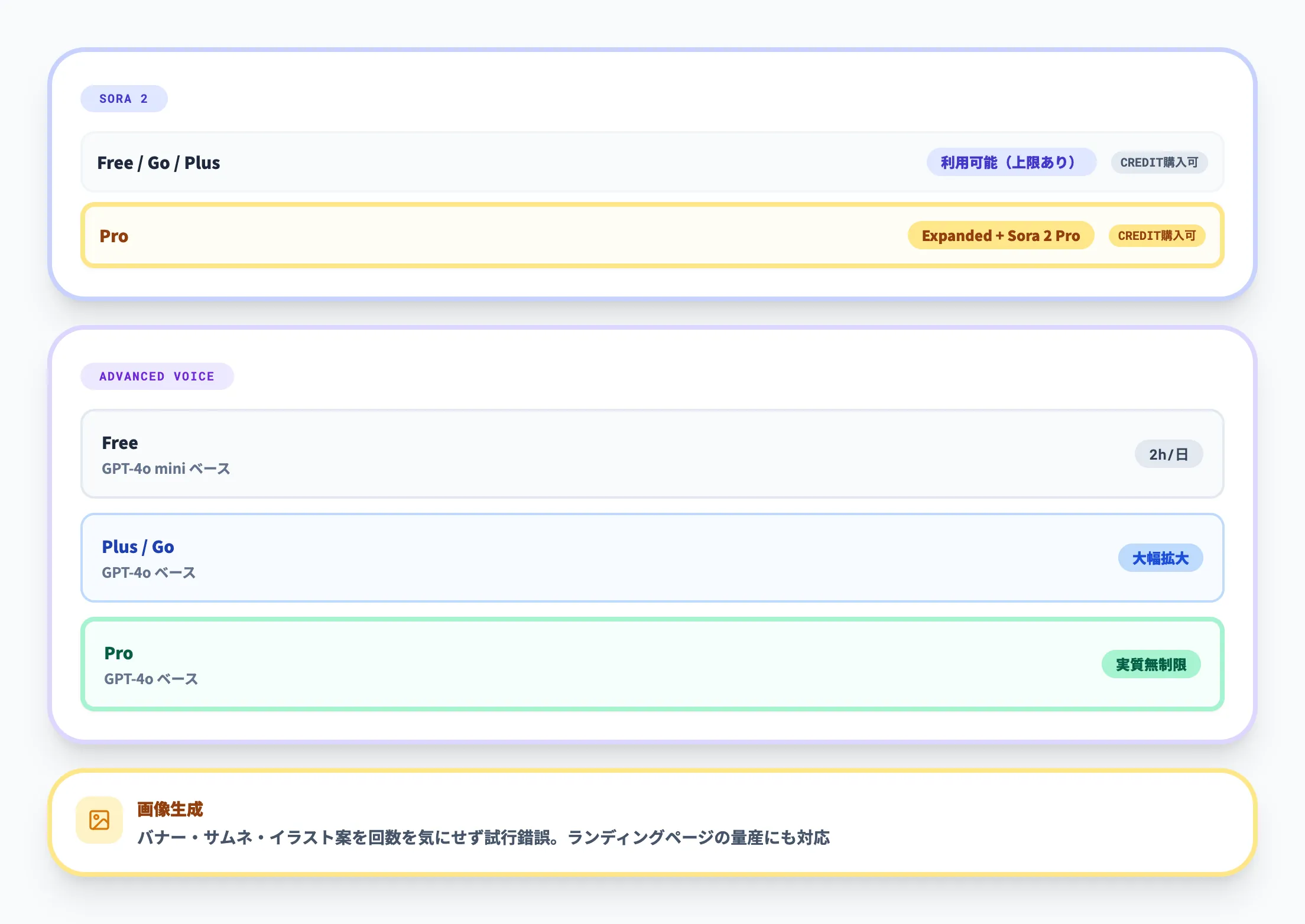Click the "大幅拡大" badge

1160,558
